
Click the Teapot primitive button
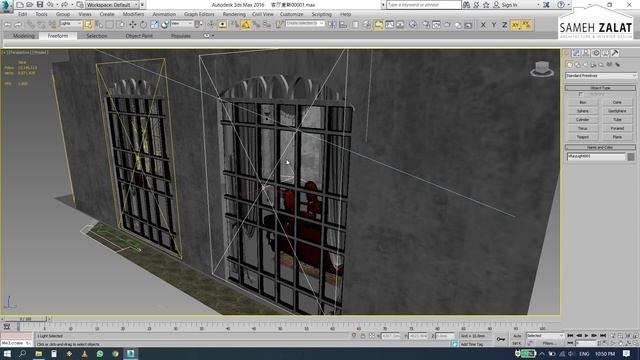(x=582, y=137)
